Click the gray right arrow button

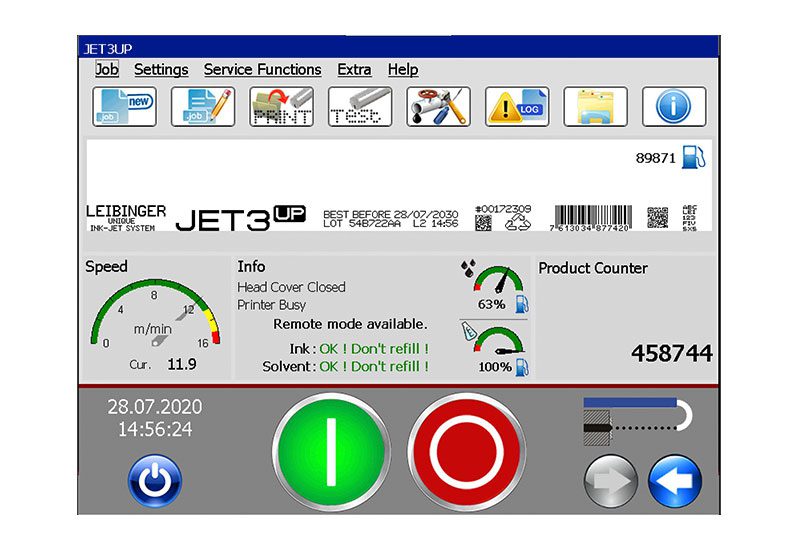(x=611, y=482)
